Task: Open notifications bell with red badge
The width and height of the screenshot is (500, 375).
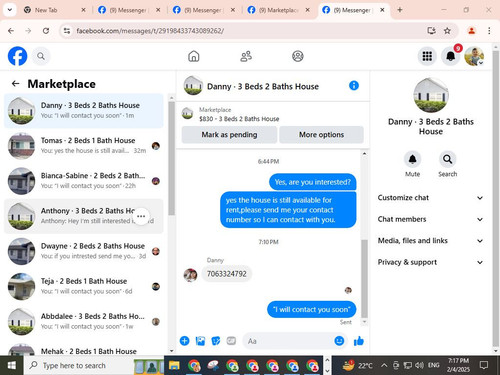Action: point(451,56)
